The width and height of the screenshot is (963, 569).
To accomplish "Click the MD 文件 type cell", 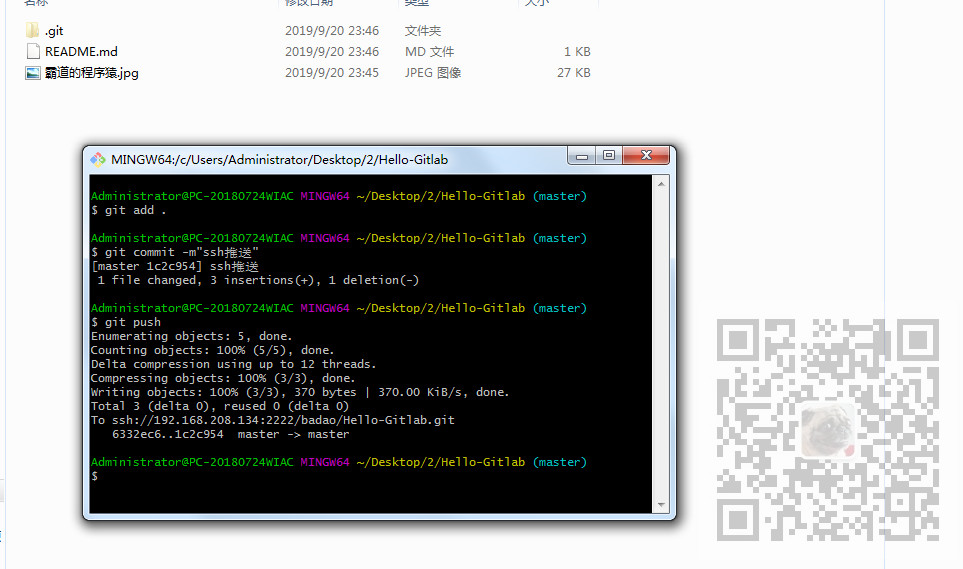I will click(x=429, y=52).
